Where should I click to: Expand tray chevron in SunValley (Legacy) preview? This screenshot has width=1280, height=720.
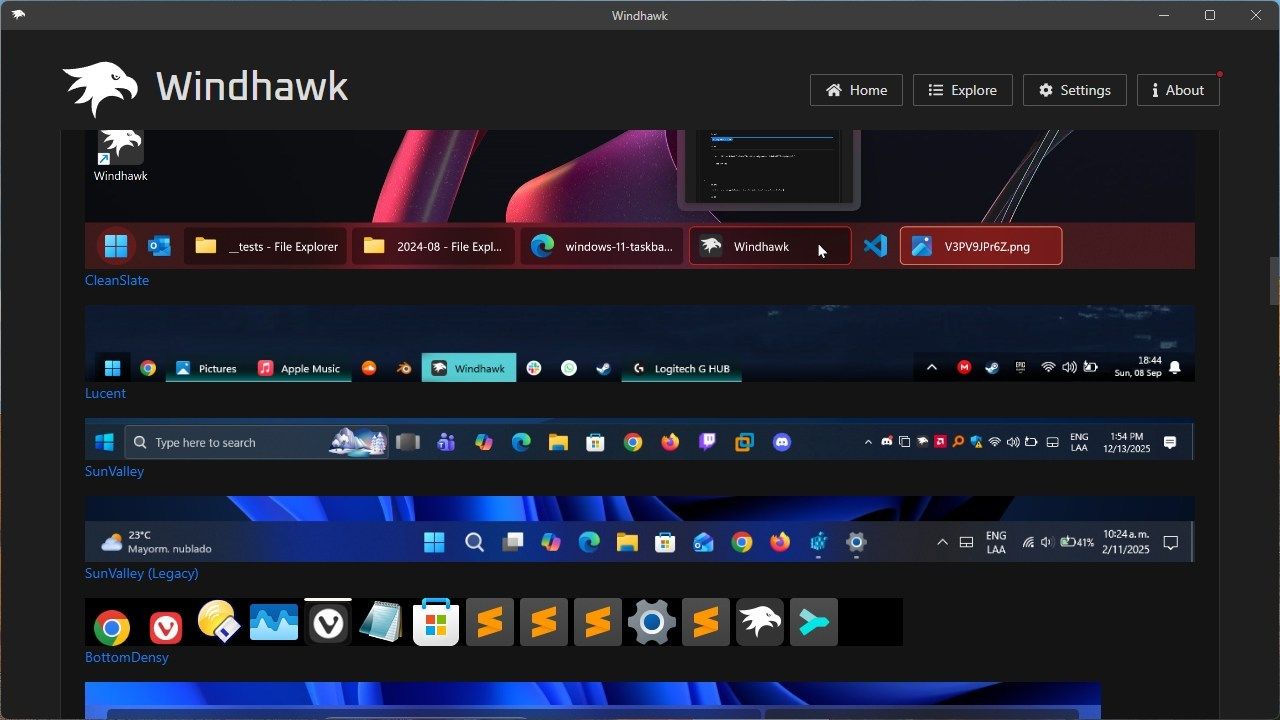pos(942,542)
